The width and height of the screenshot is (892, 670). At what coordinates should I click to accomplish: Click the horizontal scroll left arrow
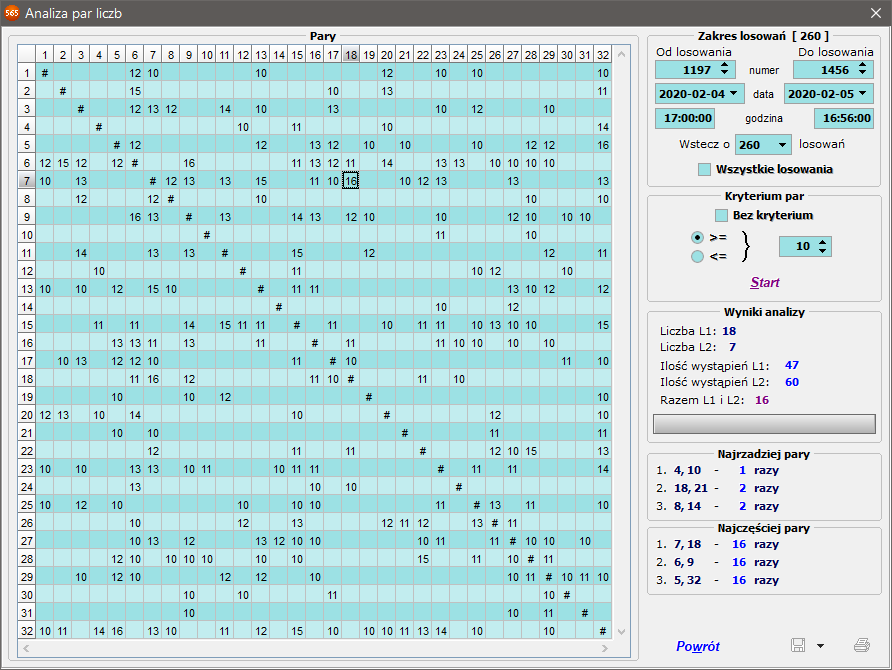click(26, 648)
